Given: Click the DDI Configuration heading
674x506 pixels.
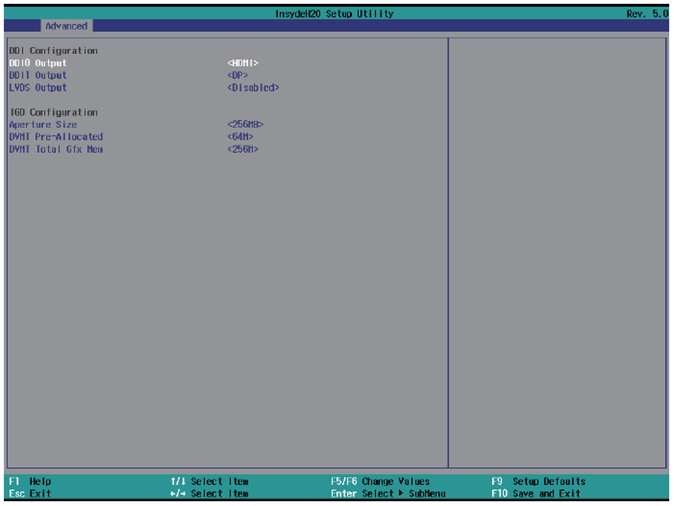Looking at the screenshot, I should (x=53, y=51).
